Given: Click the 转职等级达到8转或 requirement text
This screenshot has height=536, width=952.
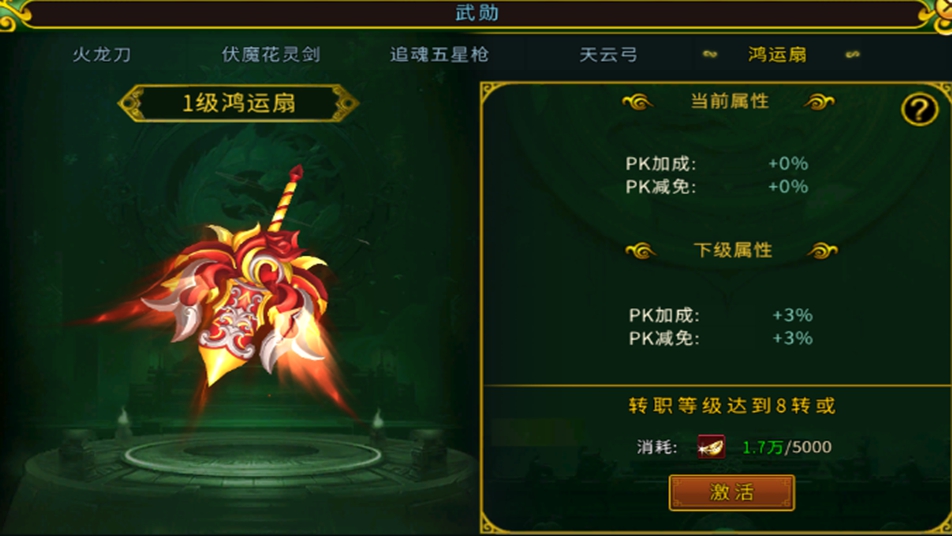Looking at the screenshot, I should [x=732, y=405].
